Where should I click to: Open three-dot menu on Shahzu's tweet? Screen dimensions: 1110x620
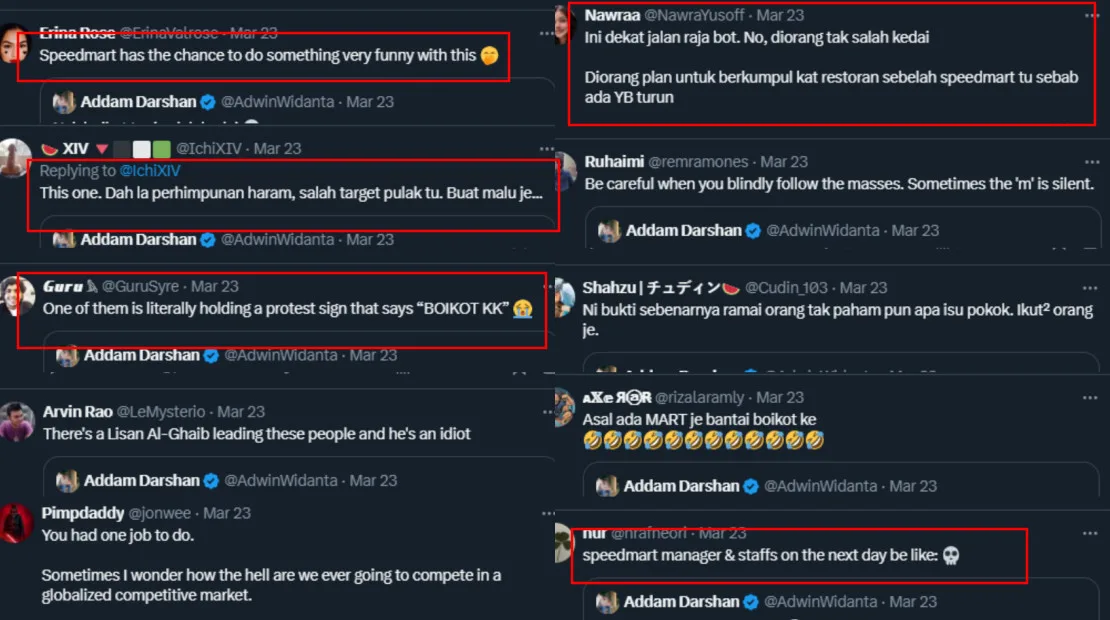1092,287
